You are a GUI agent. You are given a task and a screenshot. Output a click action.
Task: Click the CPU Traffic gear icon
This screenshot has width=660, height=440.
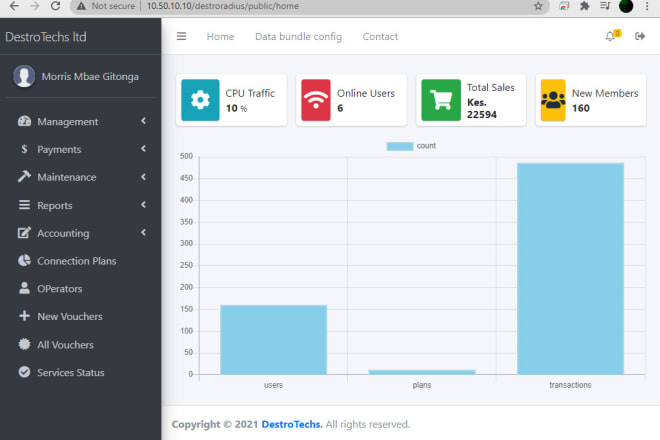point(200,100)
